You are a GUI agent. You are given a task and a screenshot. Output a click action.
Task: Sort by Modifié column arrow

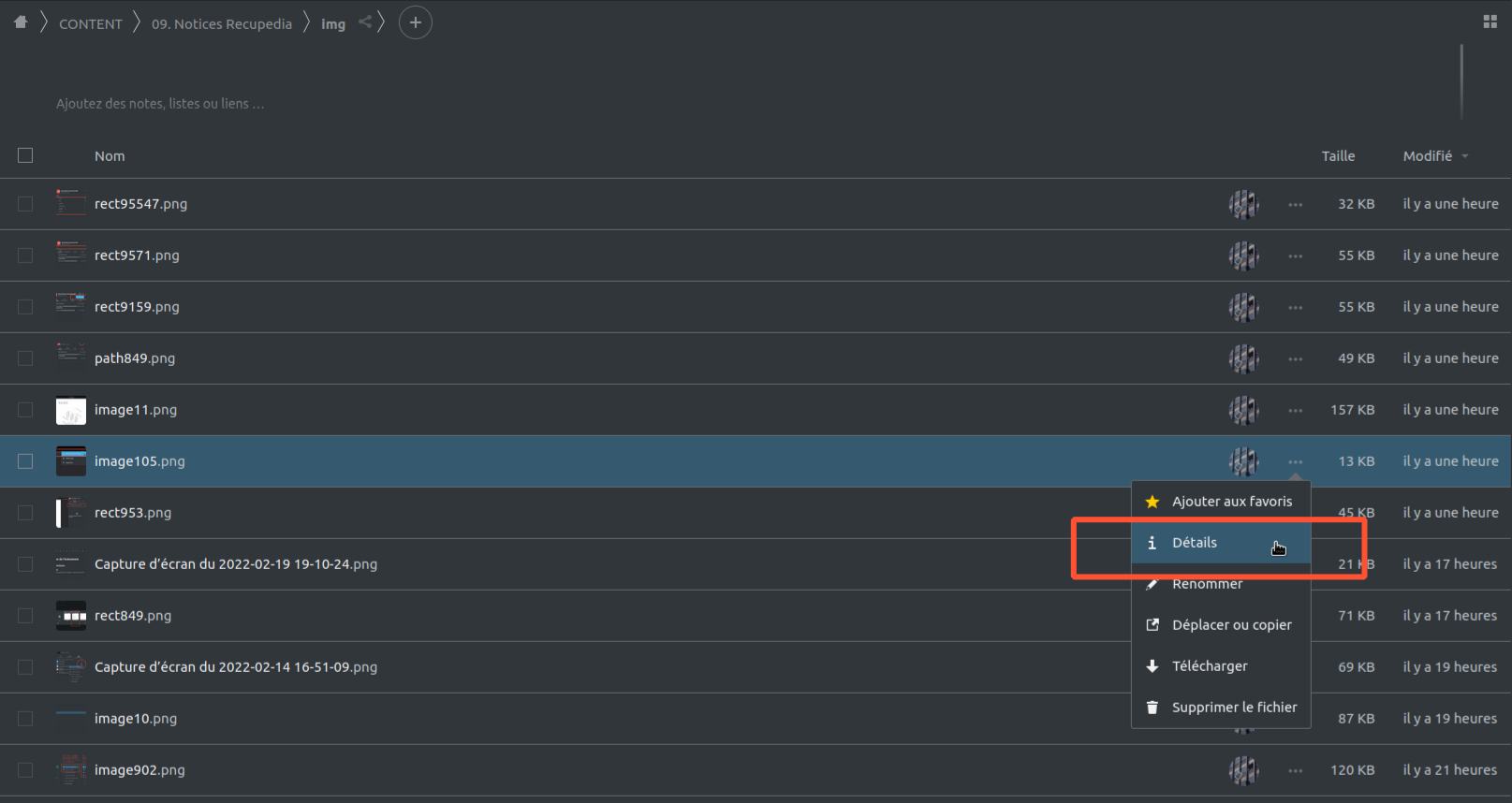click(1464, 156)
